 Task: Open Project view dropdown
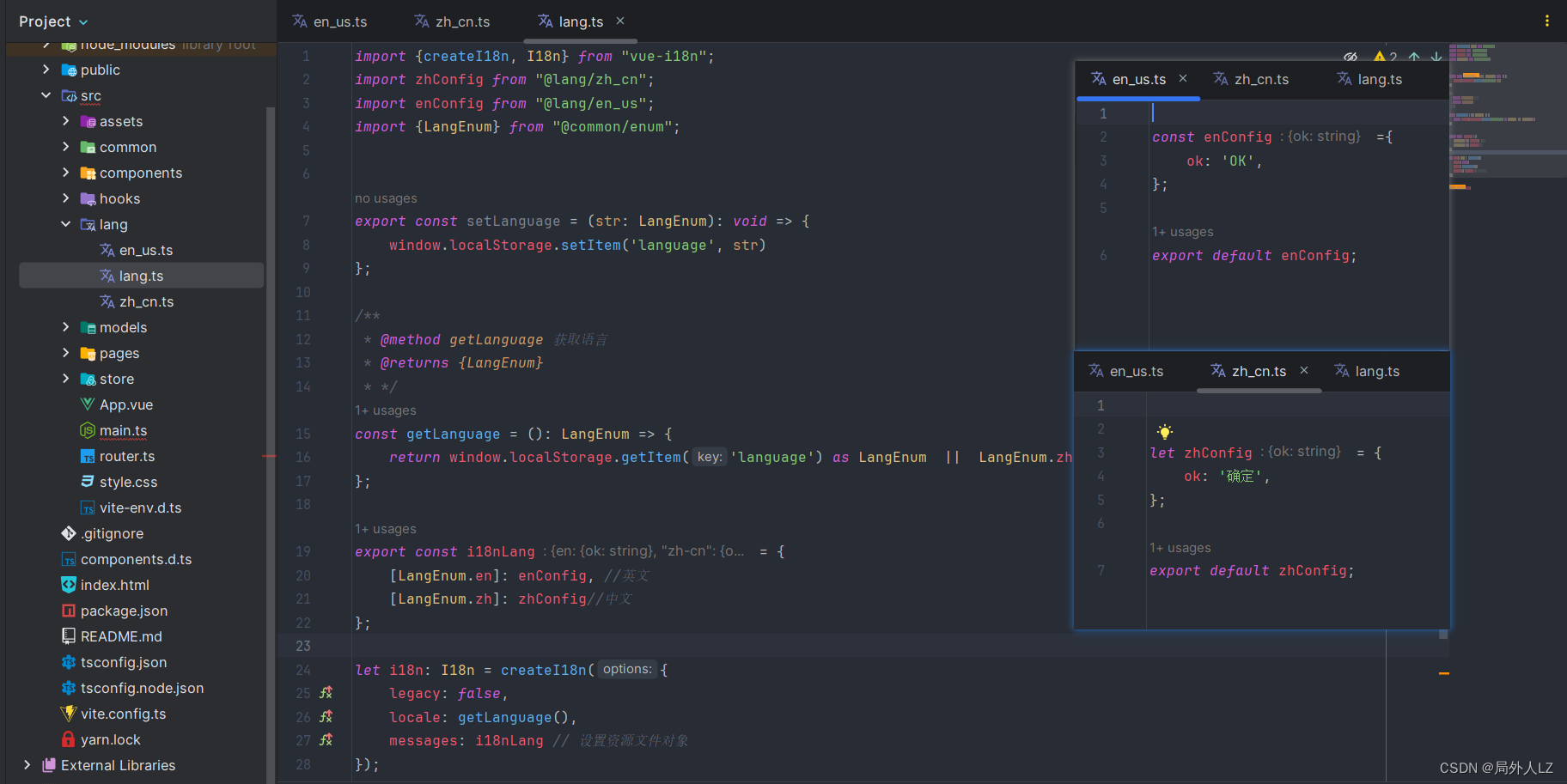point(53,21)
